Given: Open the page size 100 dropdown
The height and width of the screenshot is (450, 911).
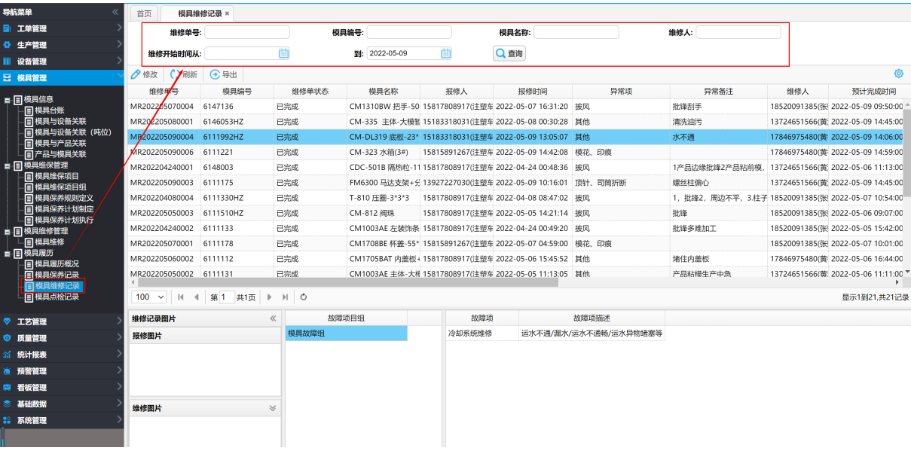Looking at the screenshot, I should [x=160, y=297].
